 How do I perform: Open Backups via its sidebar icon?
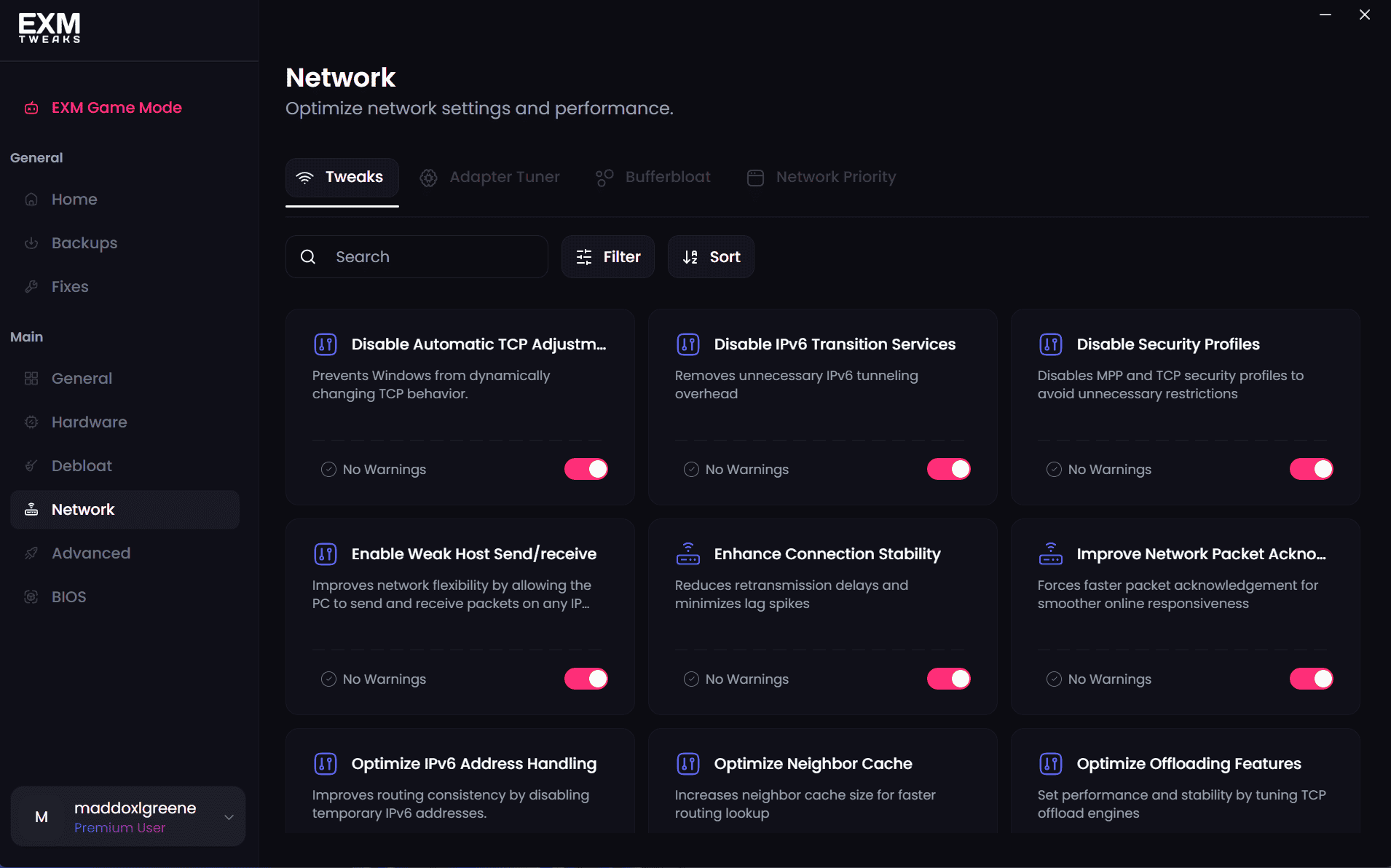click(31, 243)
